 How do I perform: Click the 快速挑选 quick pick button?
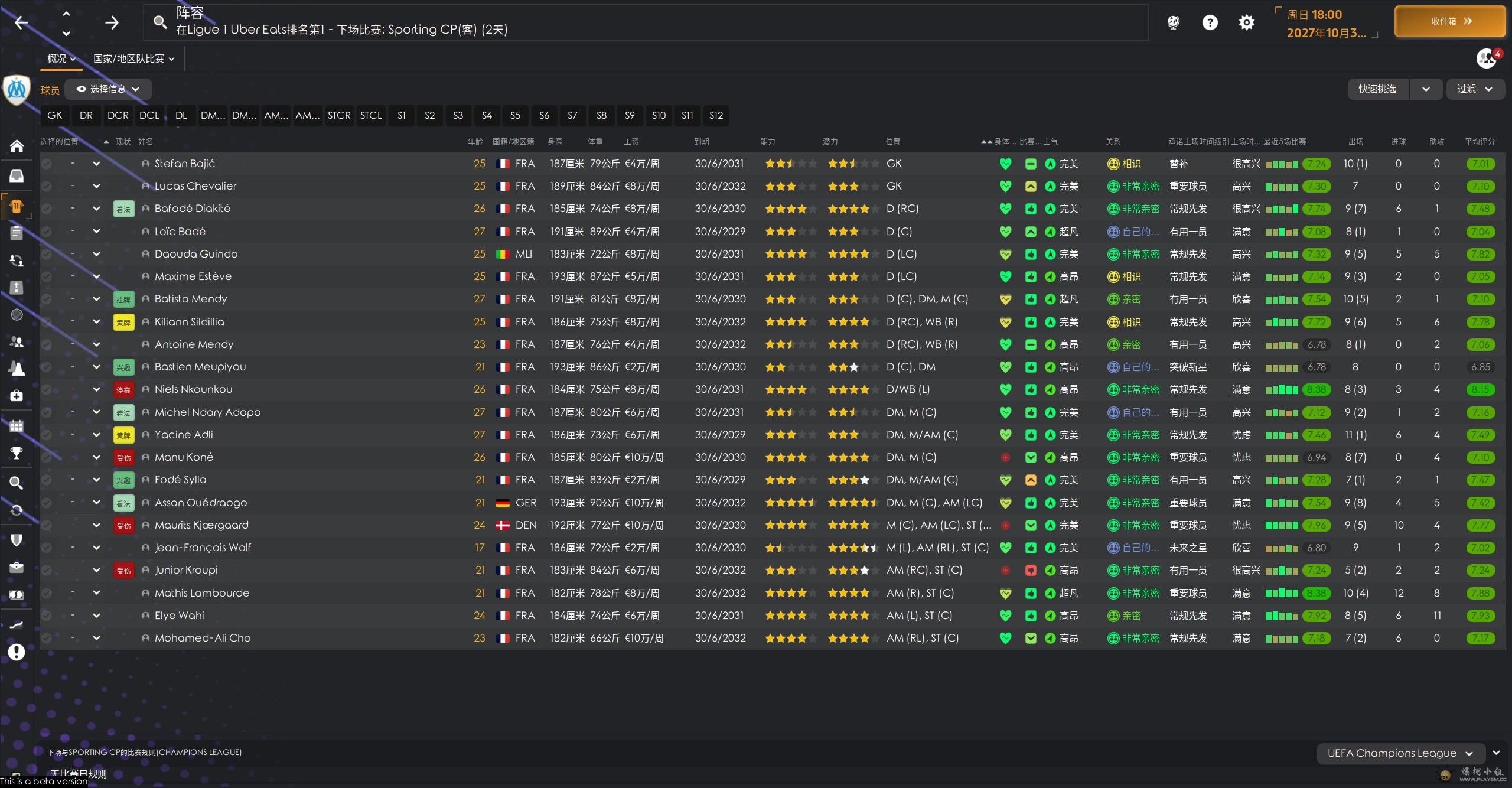click(x=1378, y=89)
